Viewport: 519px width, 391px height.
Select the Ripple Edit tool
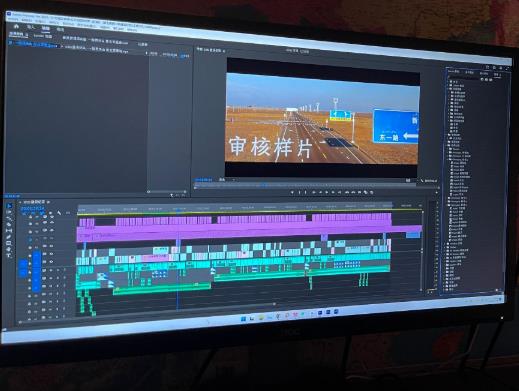click(9, 218)
